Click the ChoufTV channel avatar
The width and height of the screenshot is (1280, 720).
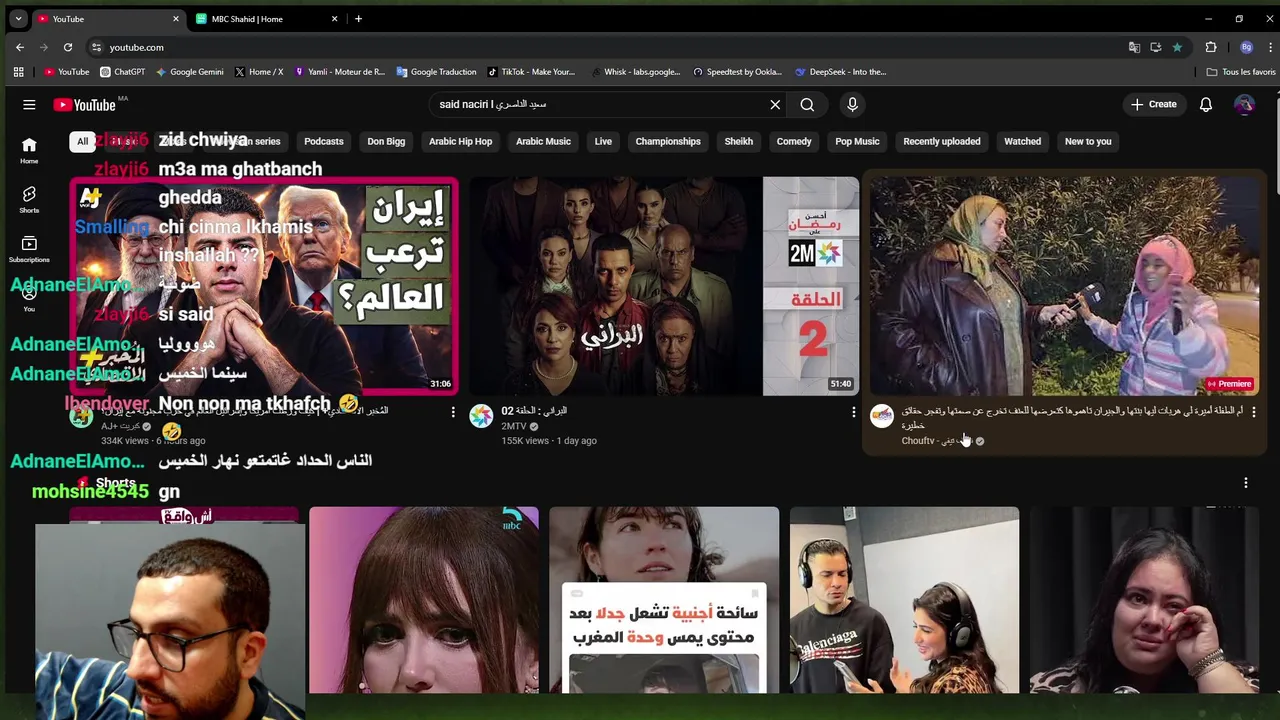coord(881,416)
